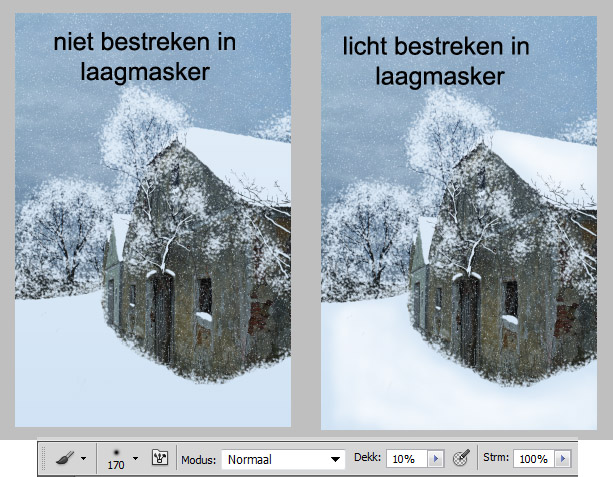The image size is (613, 477).
Task: Toggle tablet pressure for opacity icon
Action: [461, 458]
